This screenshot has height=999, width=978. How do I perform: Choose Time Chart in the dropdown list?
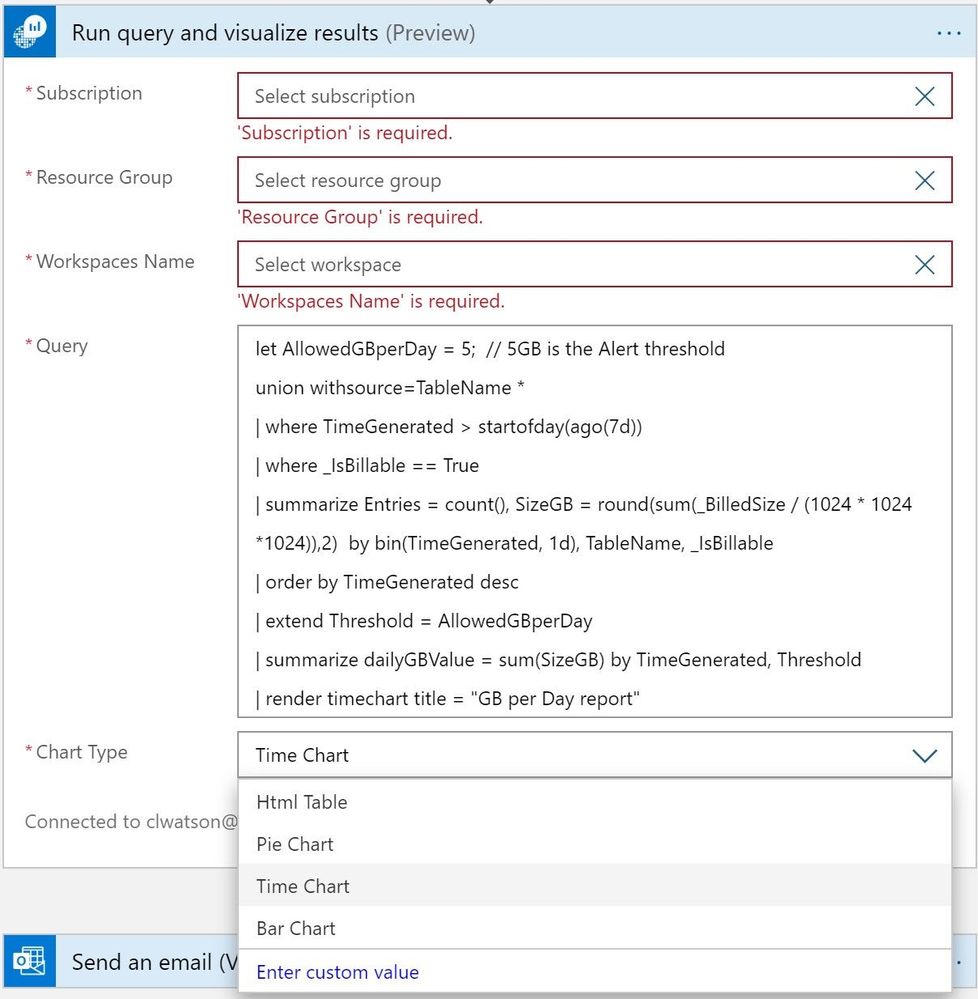pyautogui.click(x=594, y=886)
